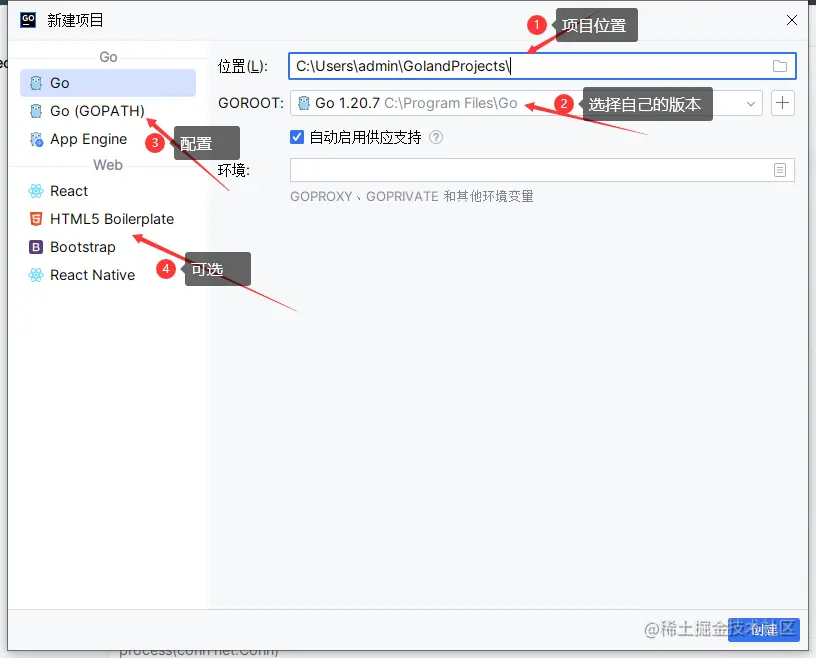Click the 位置 path input field
The width and height of the screenshot is (816, 658).
[542, 66]
